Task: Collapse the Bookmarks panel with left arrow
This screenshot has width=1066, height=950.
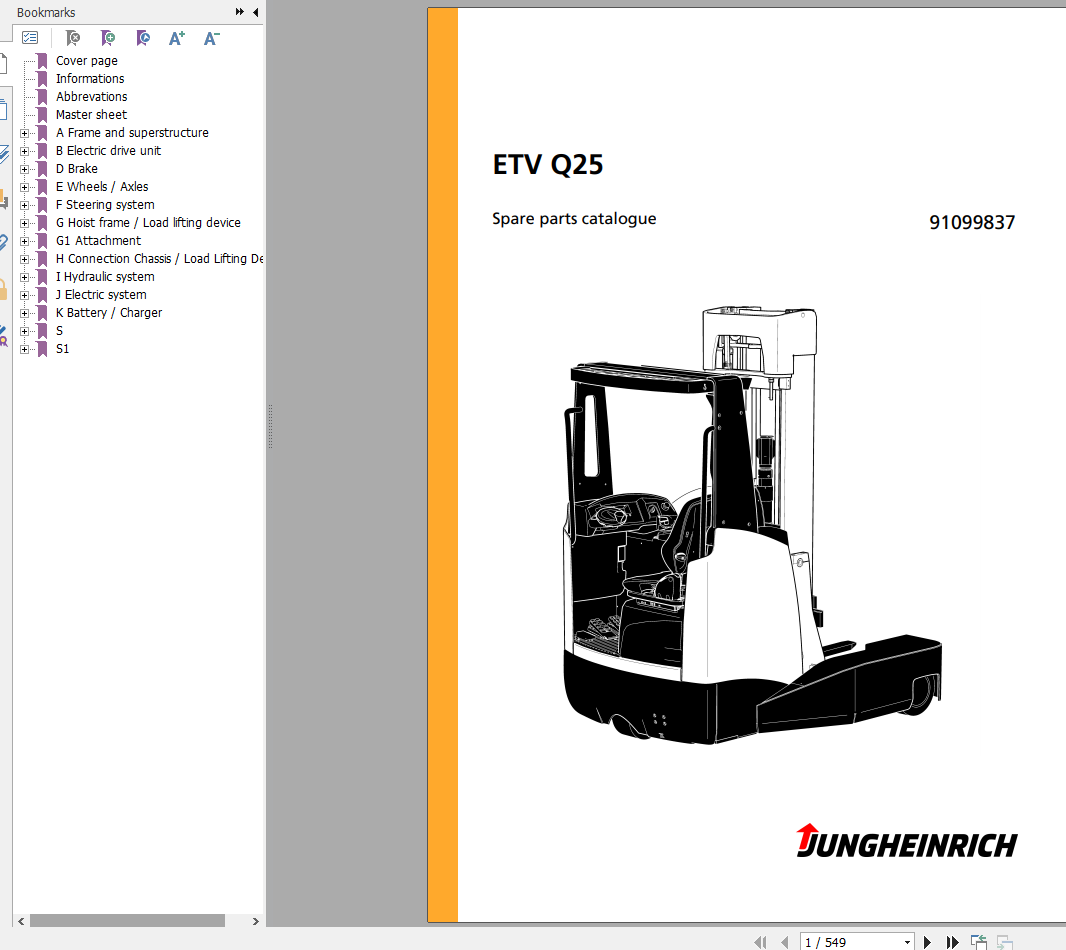Action: 256,12
